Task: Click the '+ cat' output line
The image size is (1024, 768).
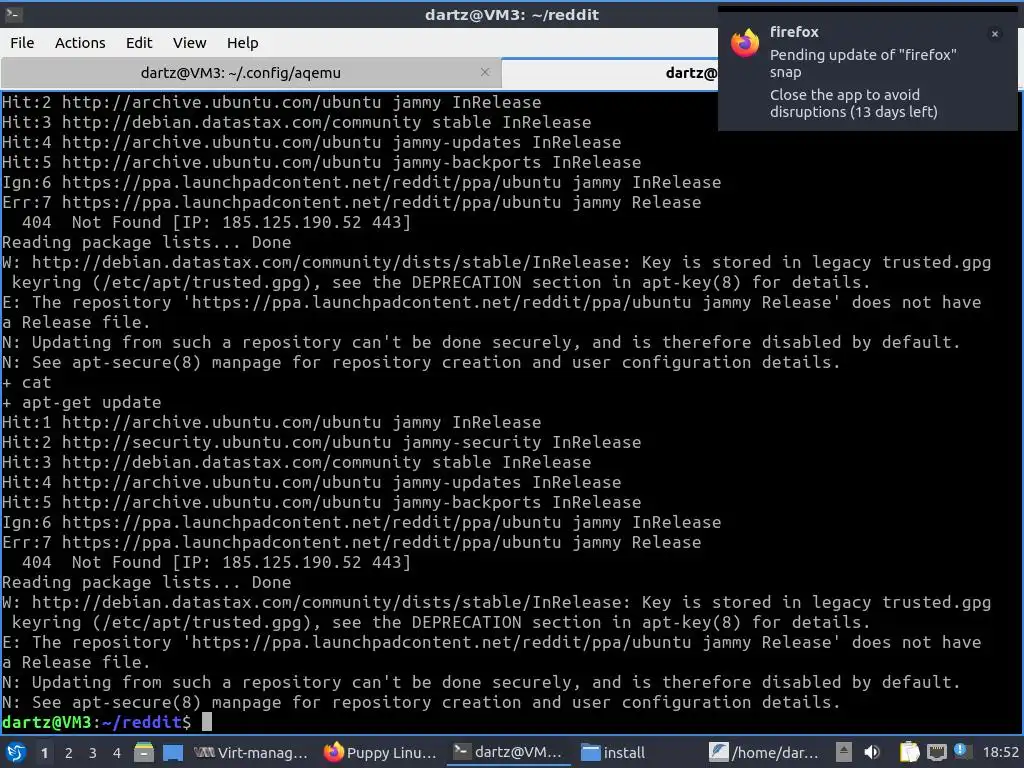Action: coord(26,382)
